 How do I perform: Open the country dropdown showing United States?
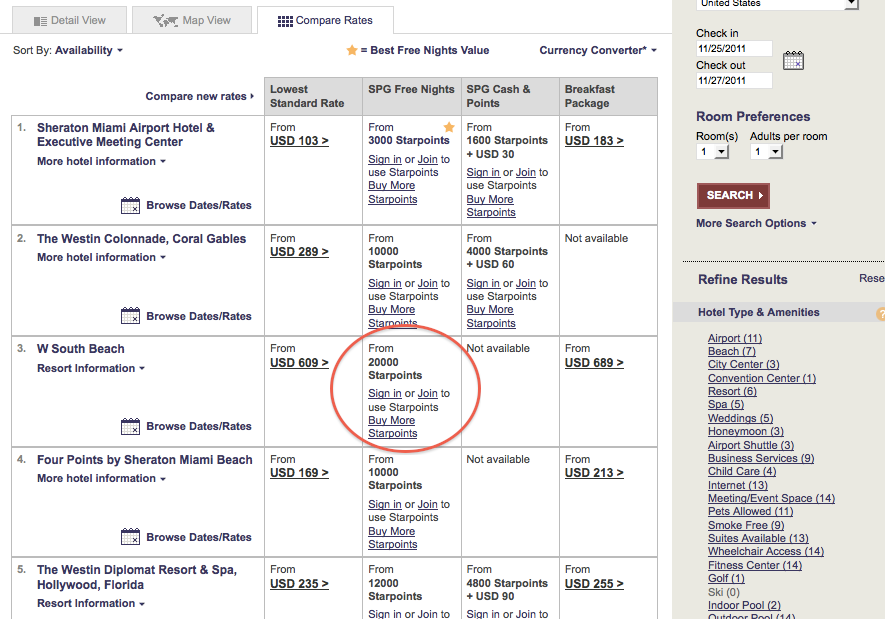(778, 5)
